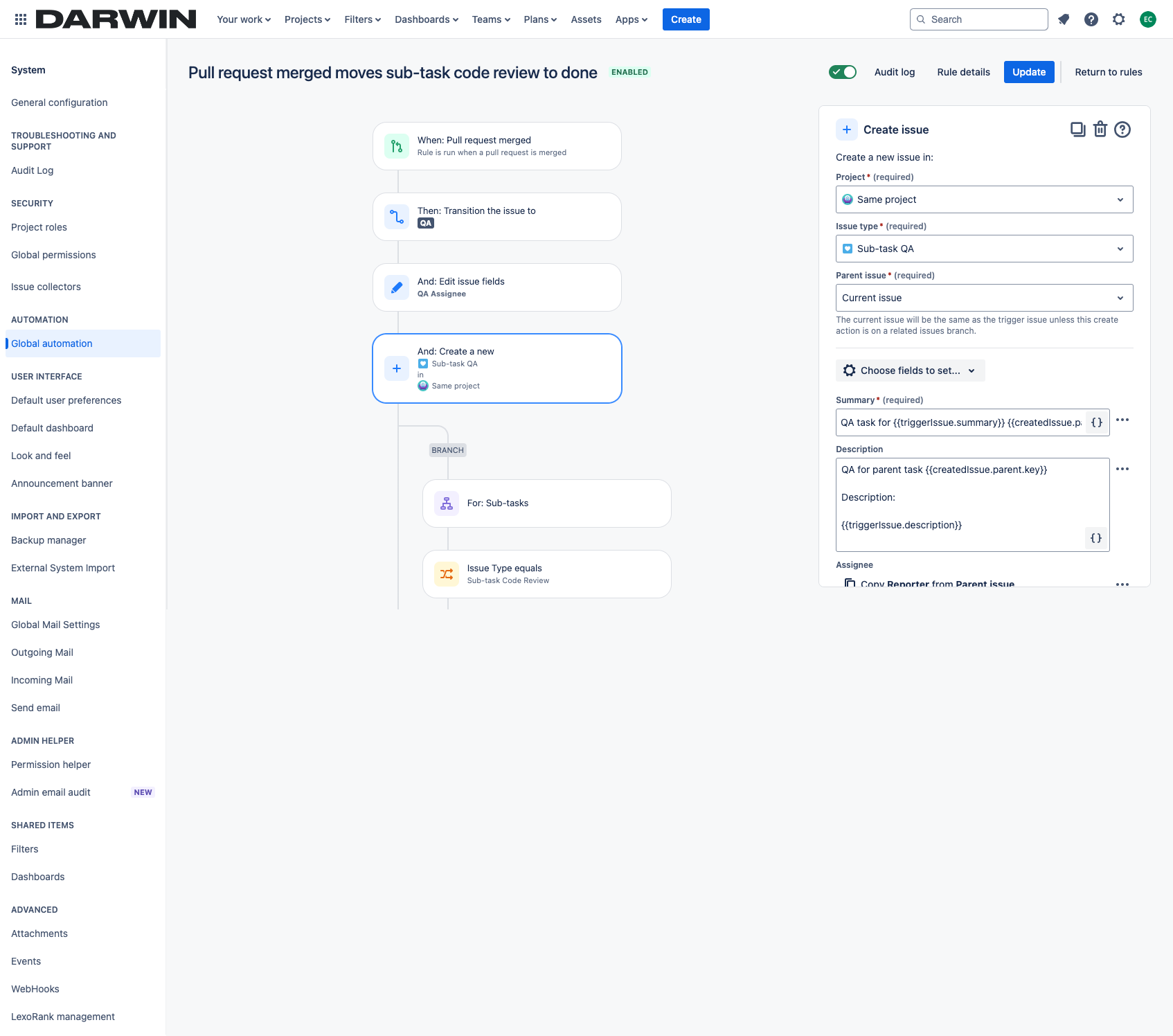Click the Edit issue fields pencil icon
The width and height of the screenshot is (1173, 1036).
[397, 287]
